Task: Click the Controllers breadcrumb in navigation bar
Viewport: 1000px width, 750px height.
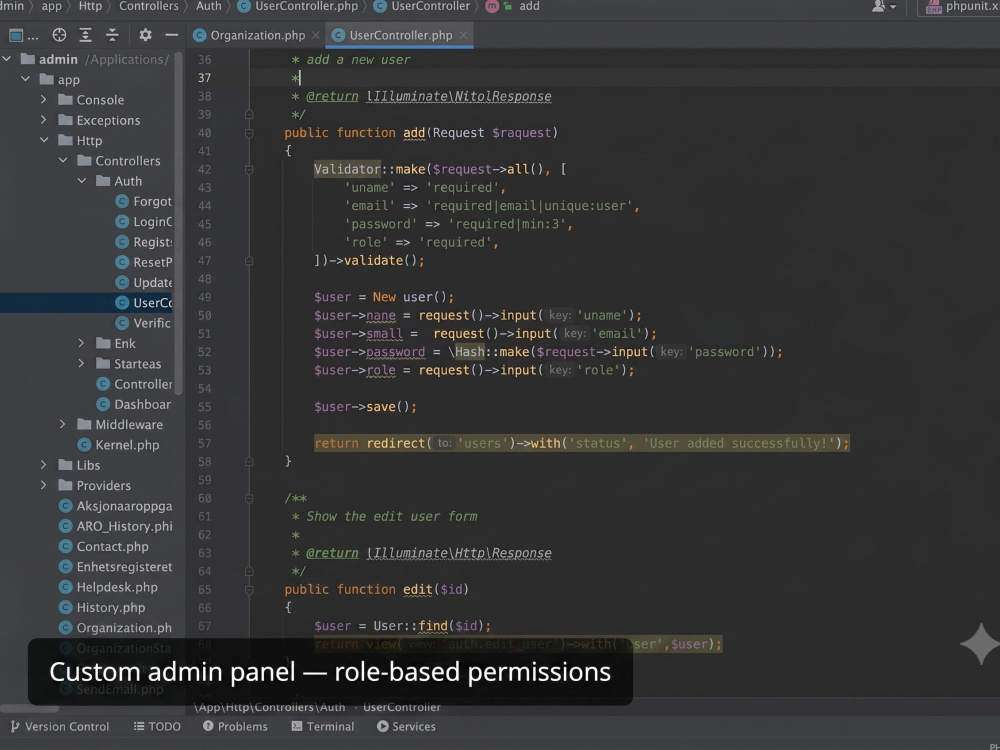Action: pos(149,6)
